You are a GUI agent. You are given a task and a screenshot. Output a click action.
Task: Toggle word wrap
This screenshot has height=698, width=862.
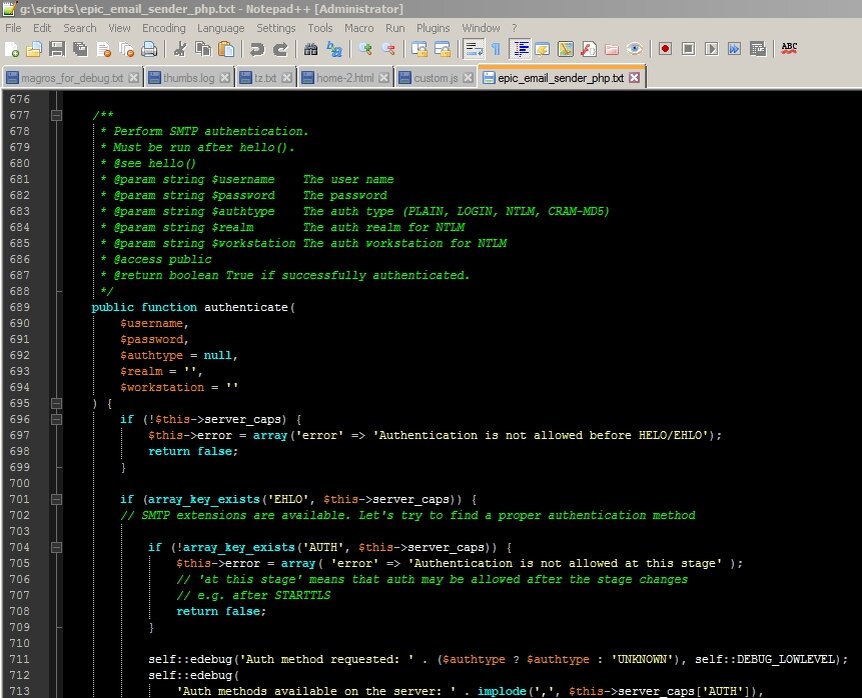pos(474,47)
